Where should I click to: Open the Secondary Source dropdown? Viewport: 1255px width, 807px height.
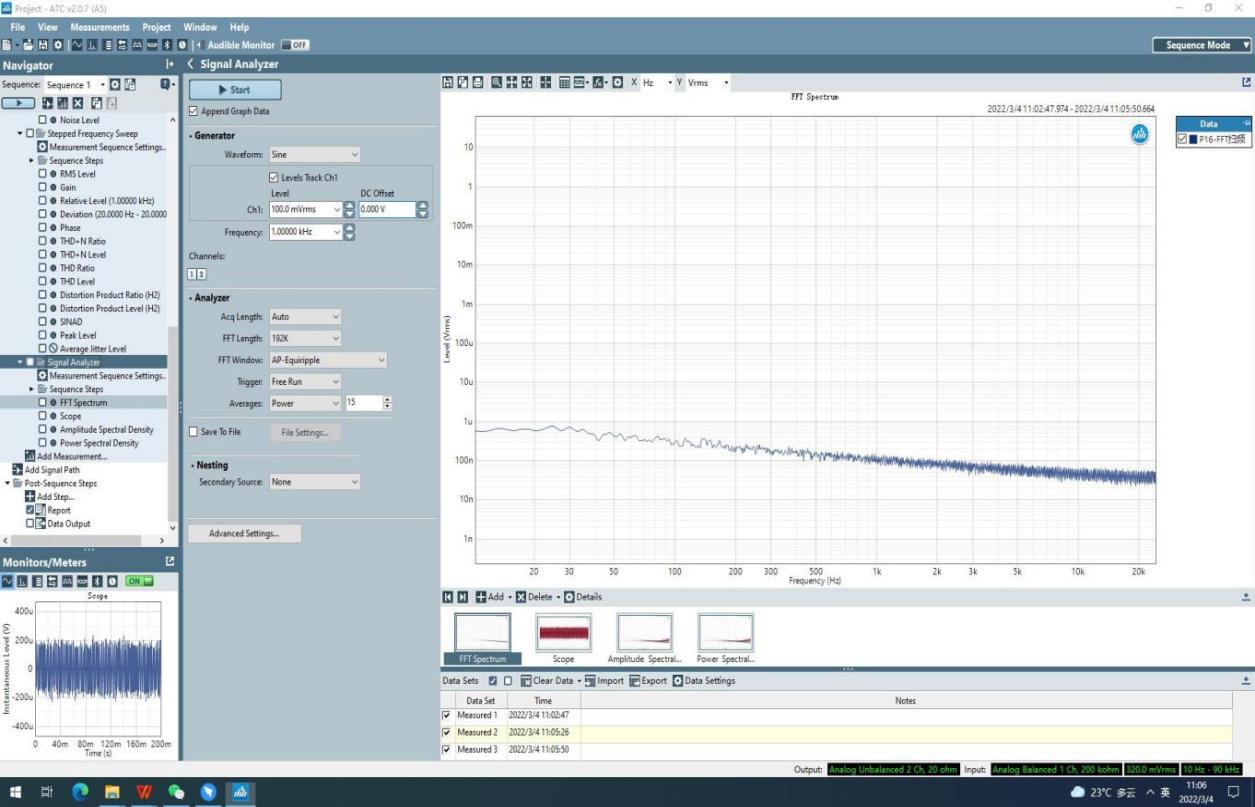[x=315, y=482]
